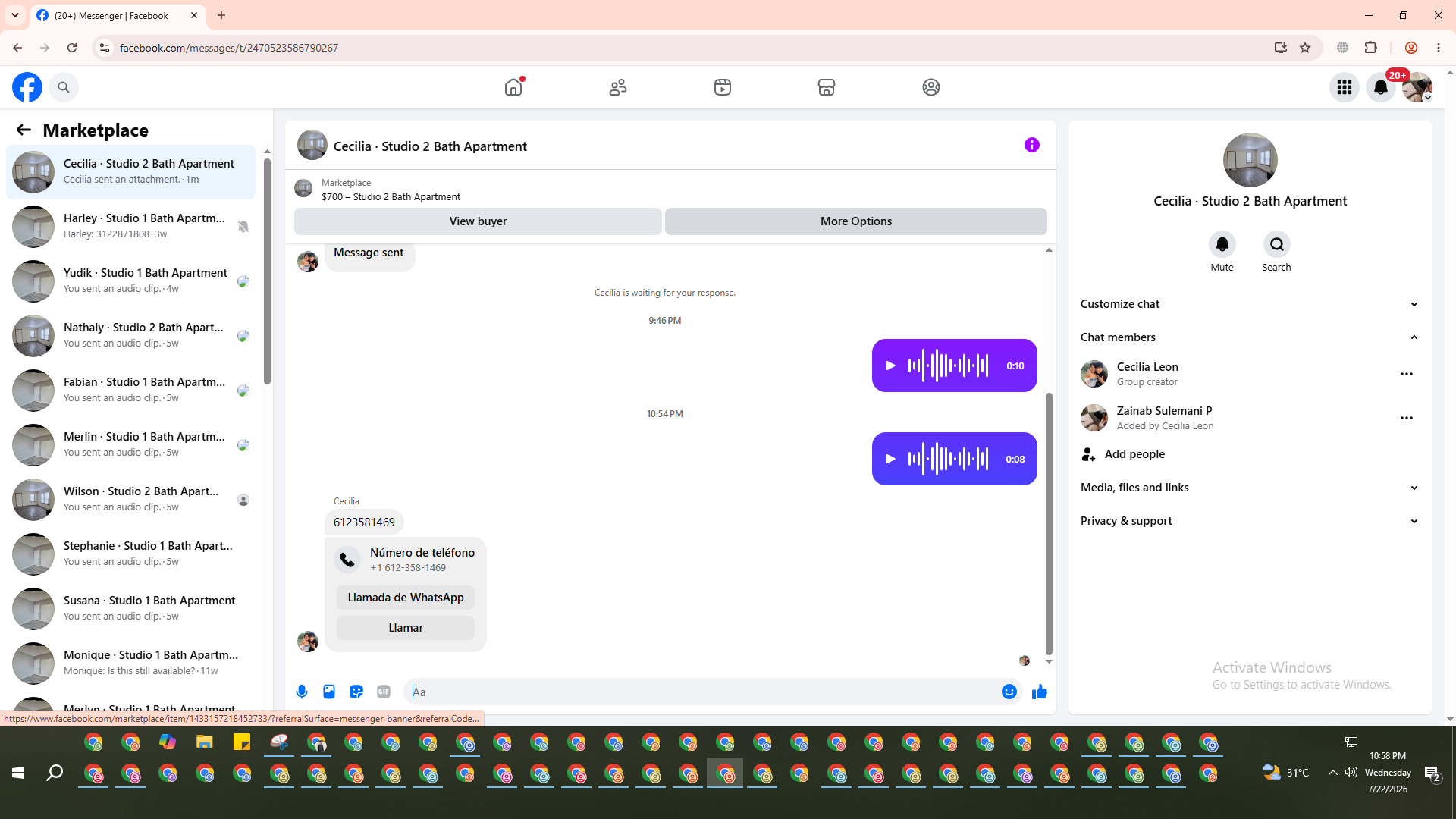This screenshot has height=819, width=1456.
Task: Expand Privacy & support section
Action: pos(1250,521)
